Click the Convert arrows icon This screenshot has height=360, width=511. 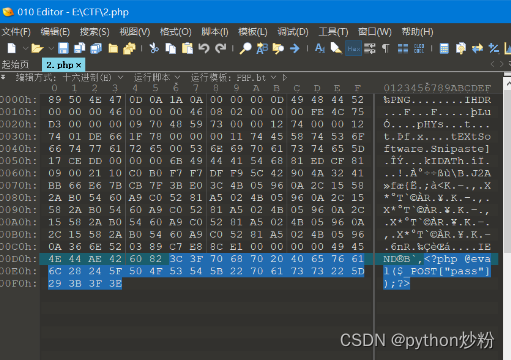tap(477, 49)
